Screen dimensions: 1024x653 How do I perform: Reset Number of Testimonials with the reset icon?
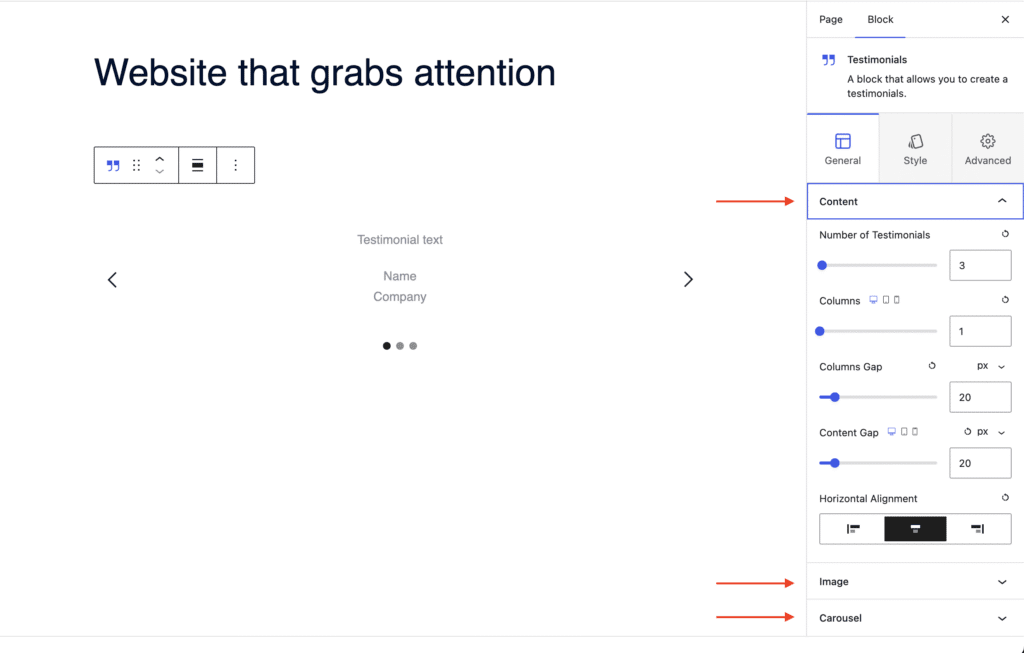pos(1005,234)
